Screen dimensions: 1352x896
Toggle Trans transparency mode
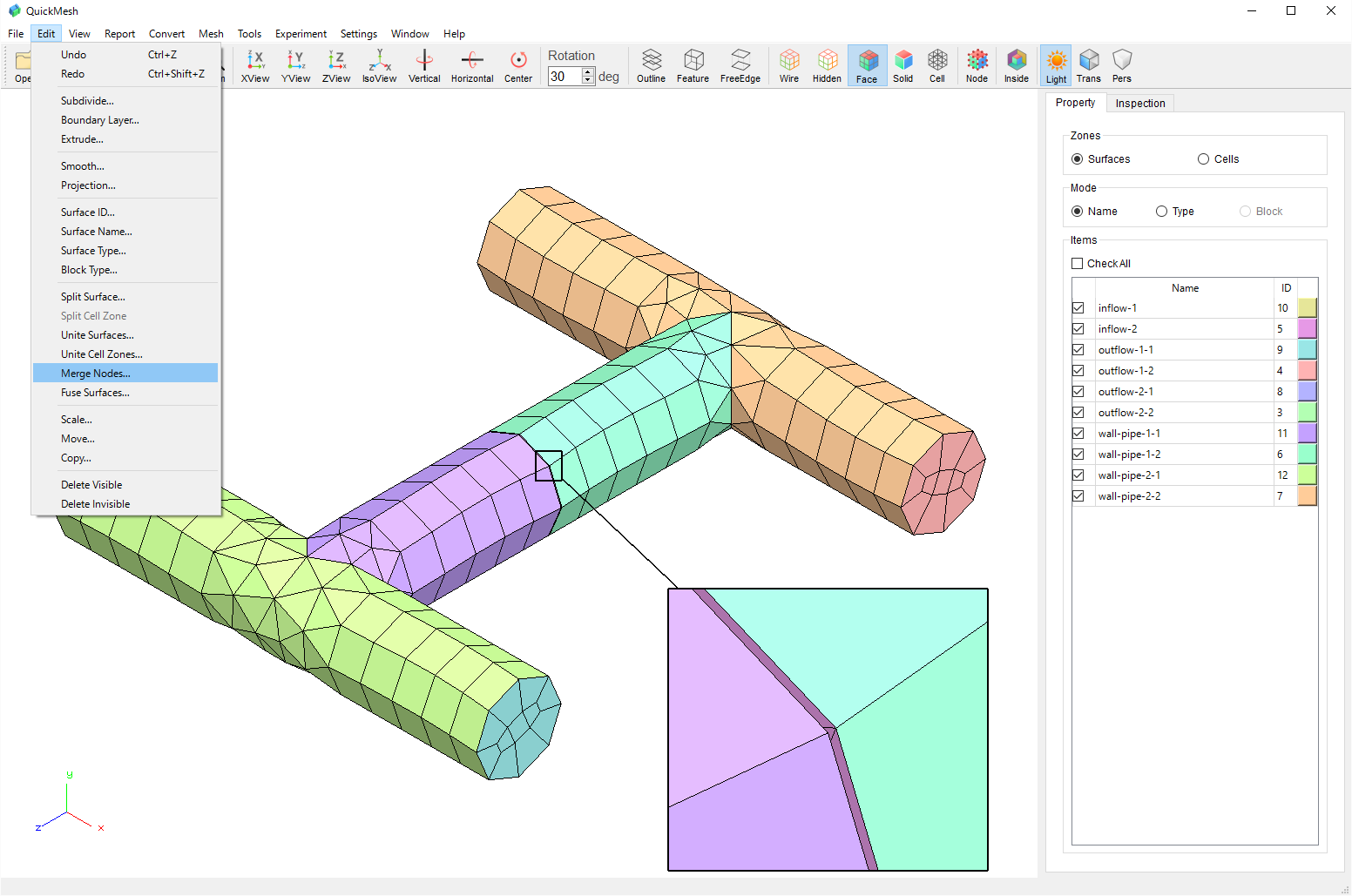click(1089, 66)
